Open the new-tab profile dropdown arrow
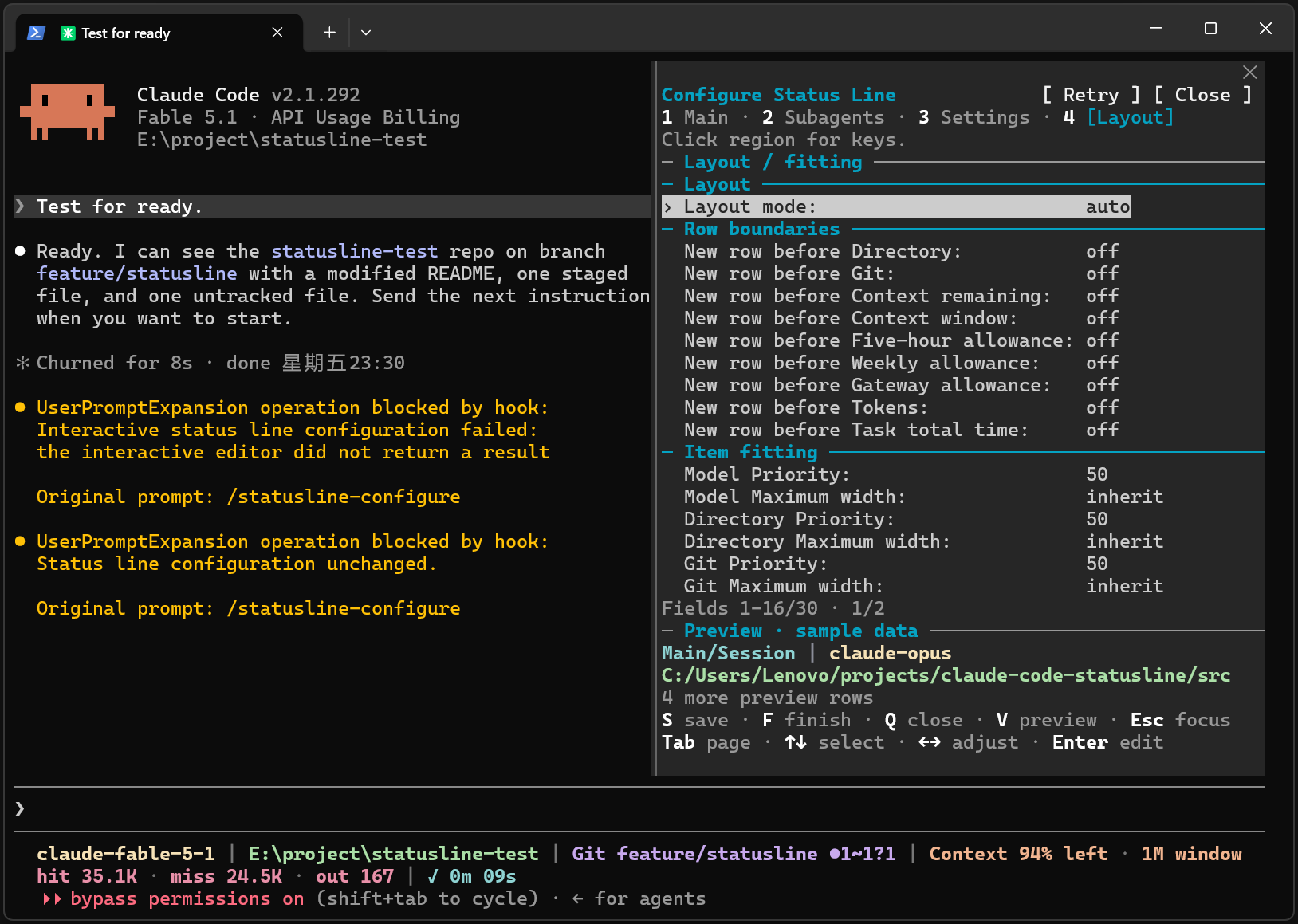Viewport: 1298px width, 924px height. click(366, 33)
